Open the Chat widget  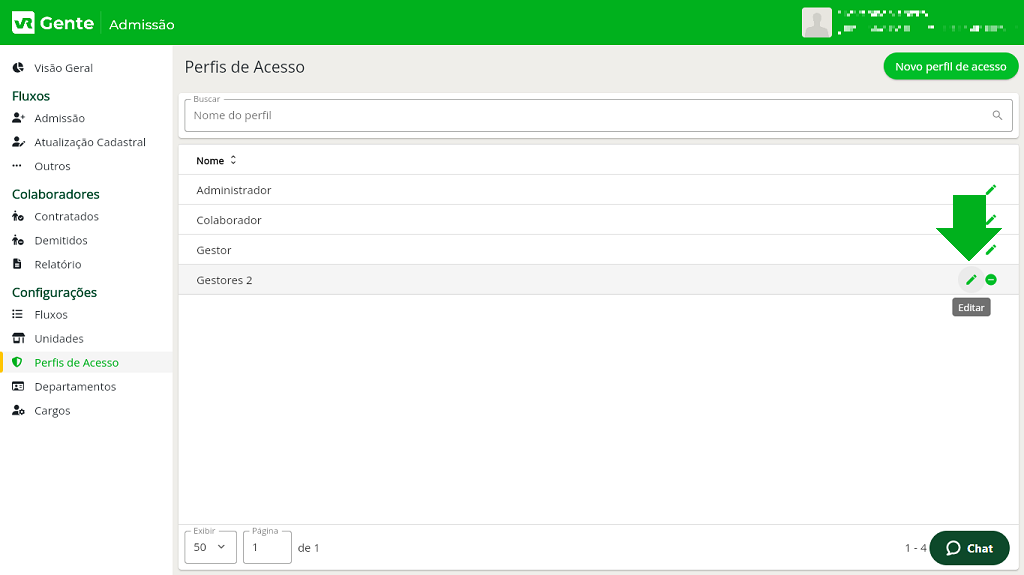coord(969,548)
